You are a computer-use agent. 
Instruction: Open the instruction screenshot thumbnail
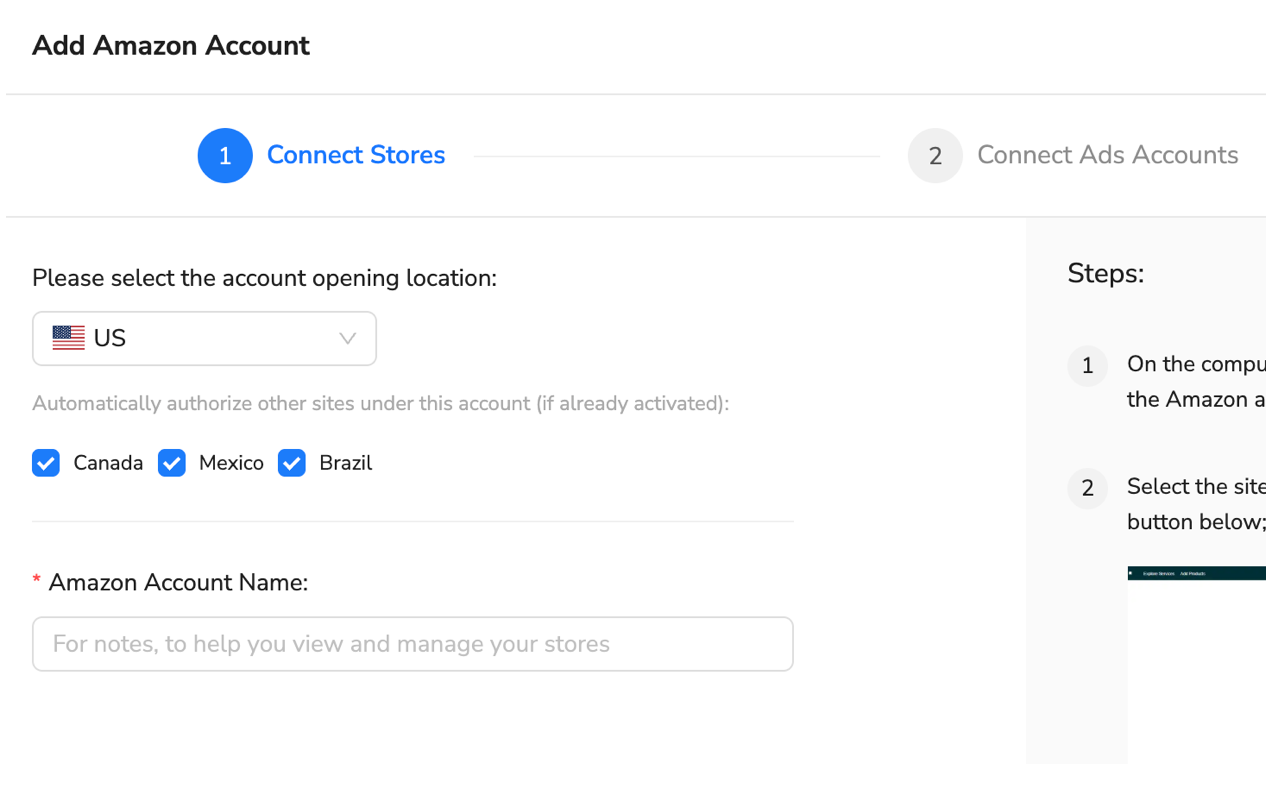(x=1197, y=664)
